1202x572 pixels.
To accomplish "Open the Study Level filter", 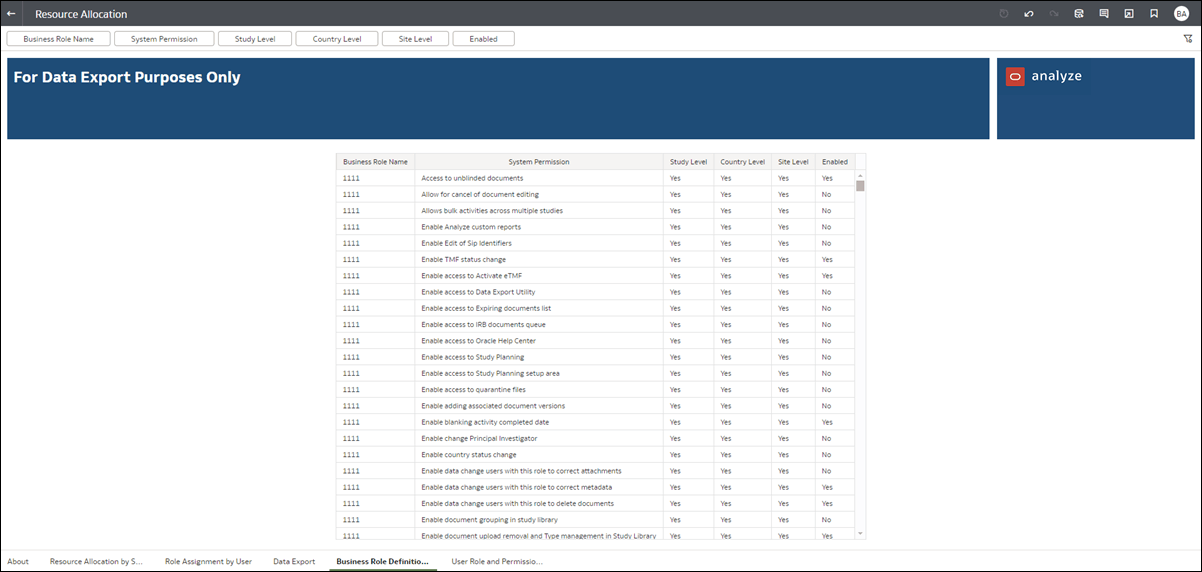I will click(255, 39).
